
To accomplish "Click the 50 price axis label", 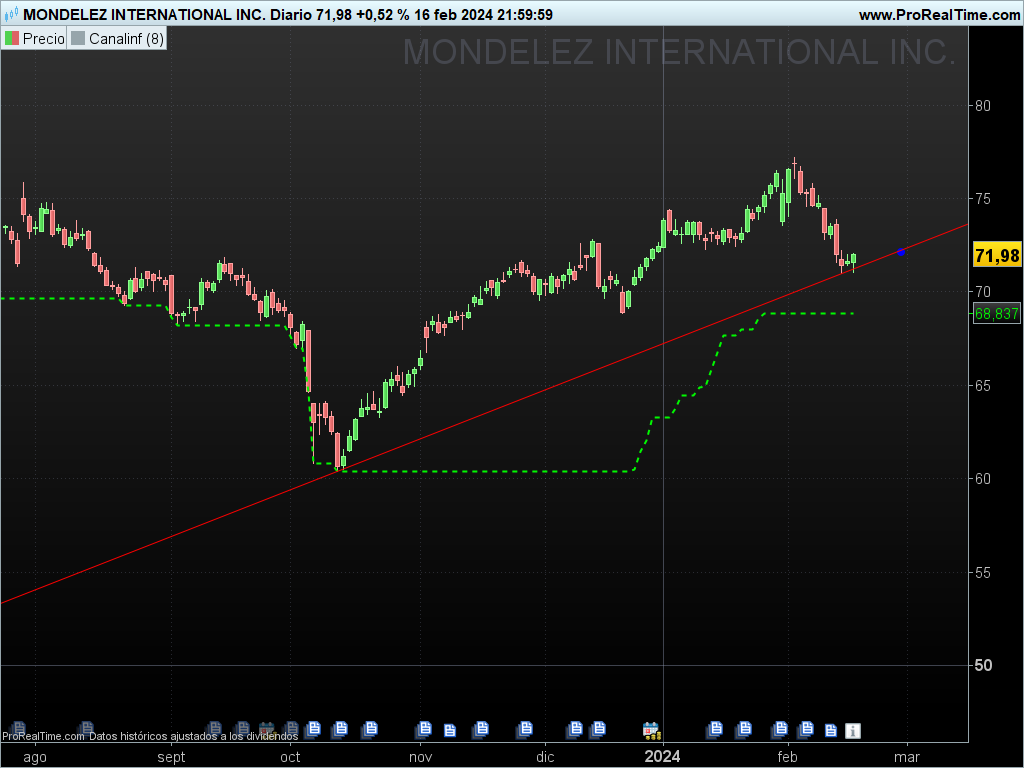I will pyautogui.click(x=983, y=665).
